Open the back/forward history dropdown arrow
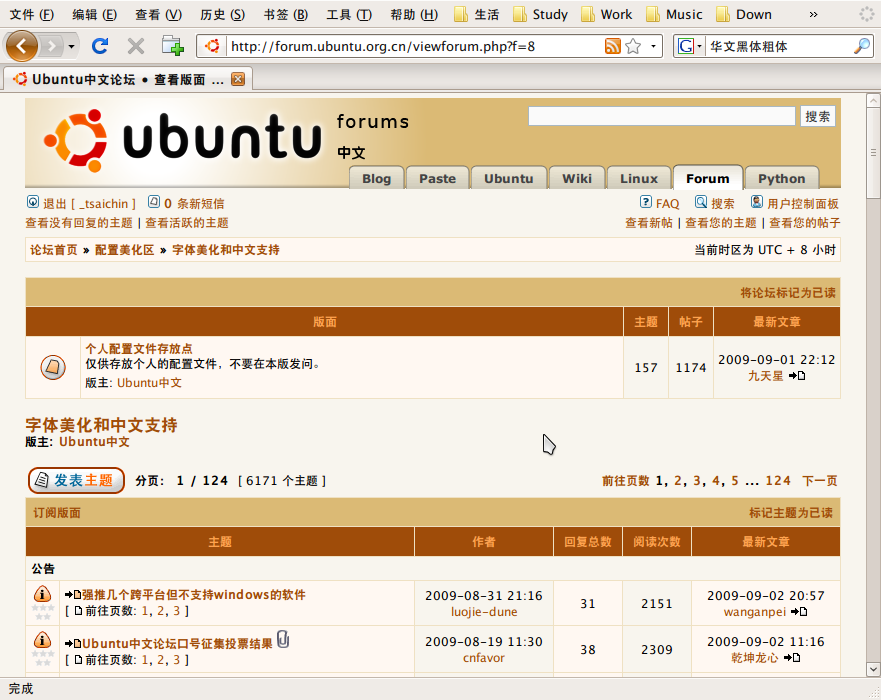The image size is (881, 700). point(71,46)
